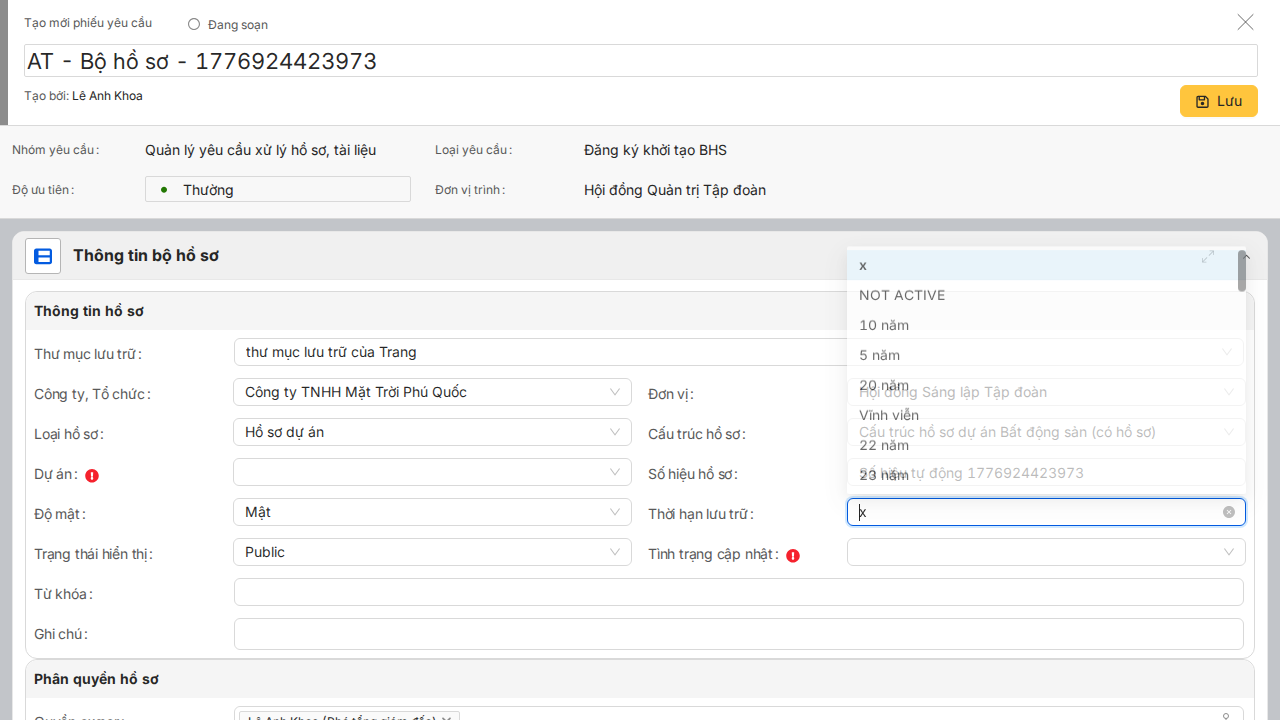Open the Công ty, Tổ chức dropdown
The height and width of the screenshot is (720, 1280).
[x=432, y=392]
